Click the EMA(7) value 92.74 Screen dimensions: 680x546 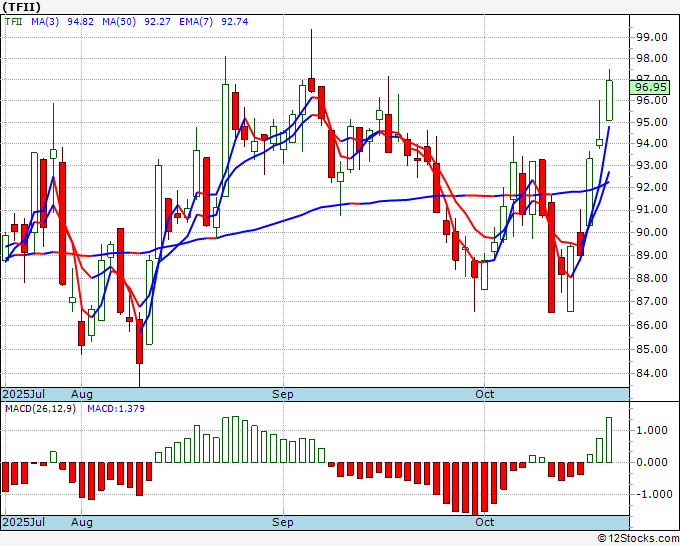click(235, 22)
